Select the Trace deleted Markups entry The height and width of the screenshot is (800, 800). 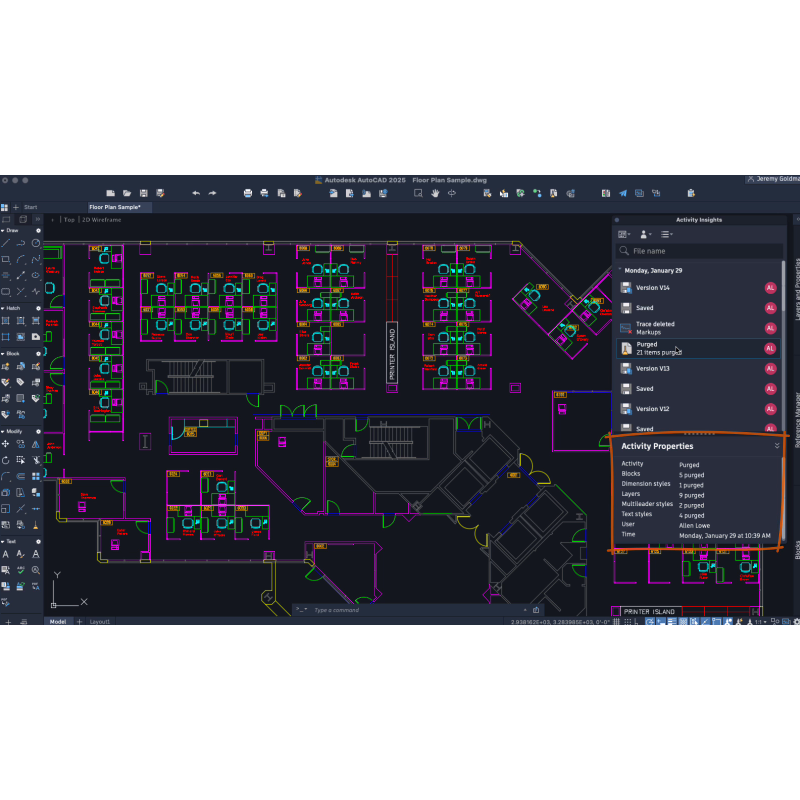pyautogui.click(x=690, y=328)
